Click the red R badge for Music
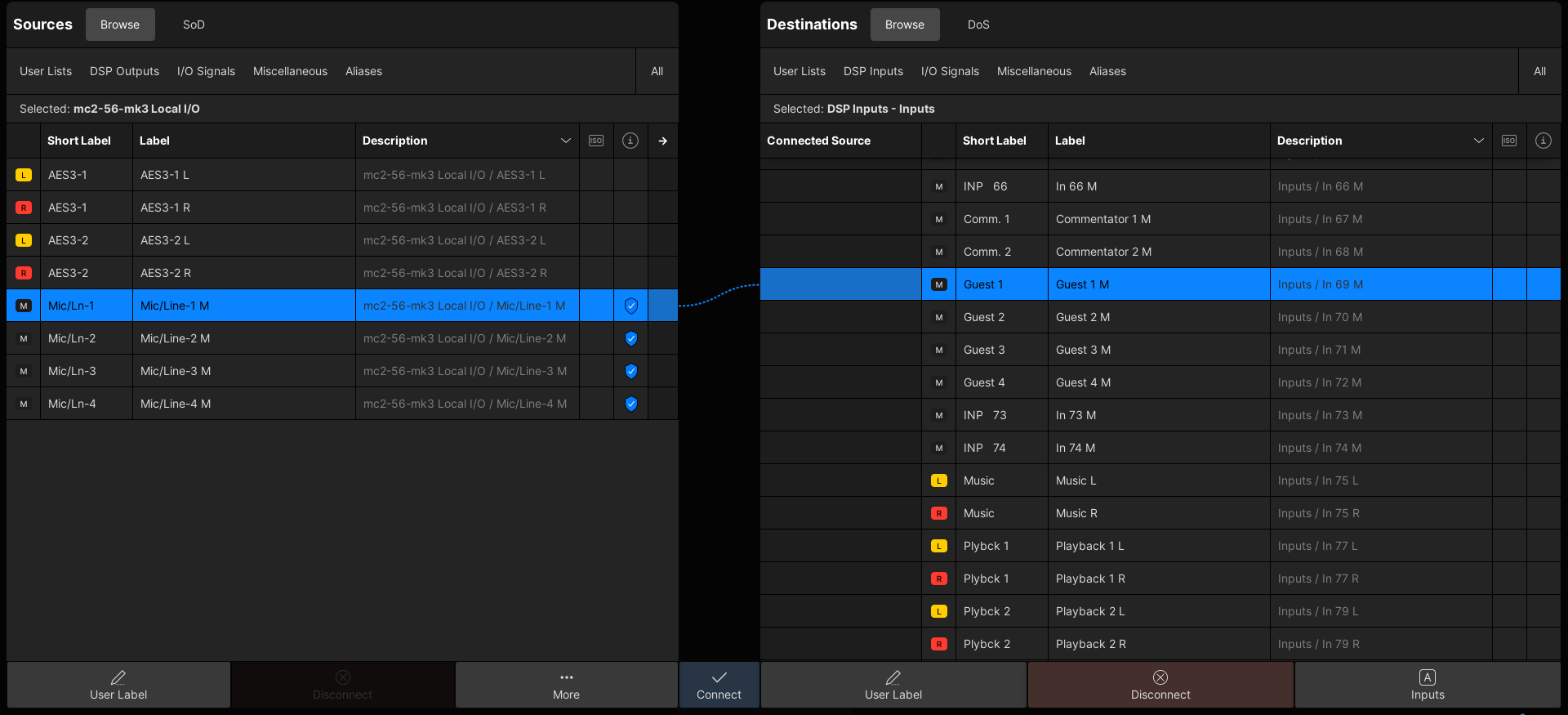 click(x=939, y=513)
